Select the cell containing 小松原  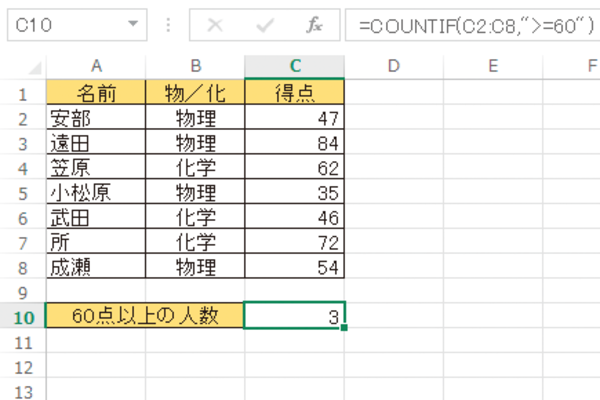pyautogui.click(x=96, y=192)
